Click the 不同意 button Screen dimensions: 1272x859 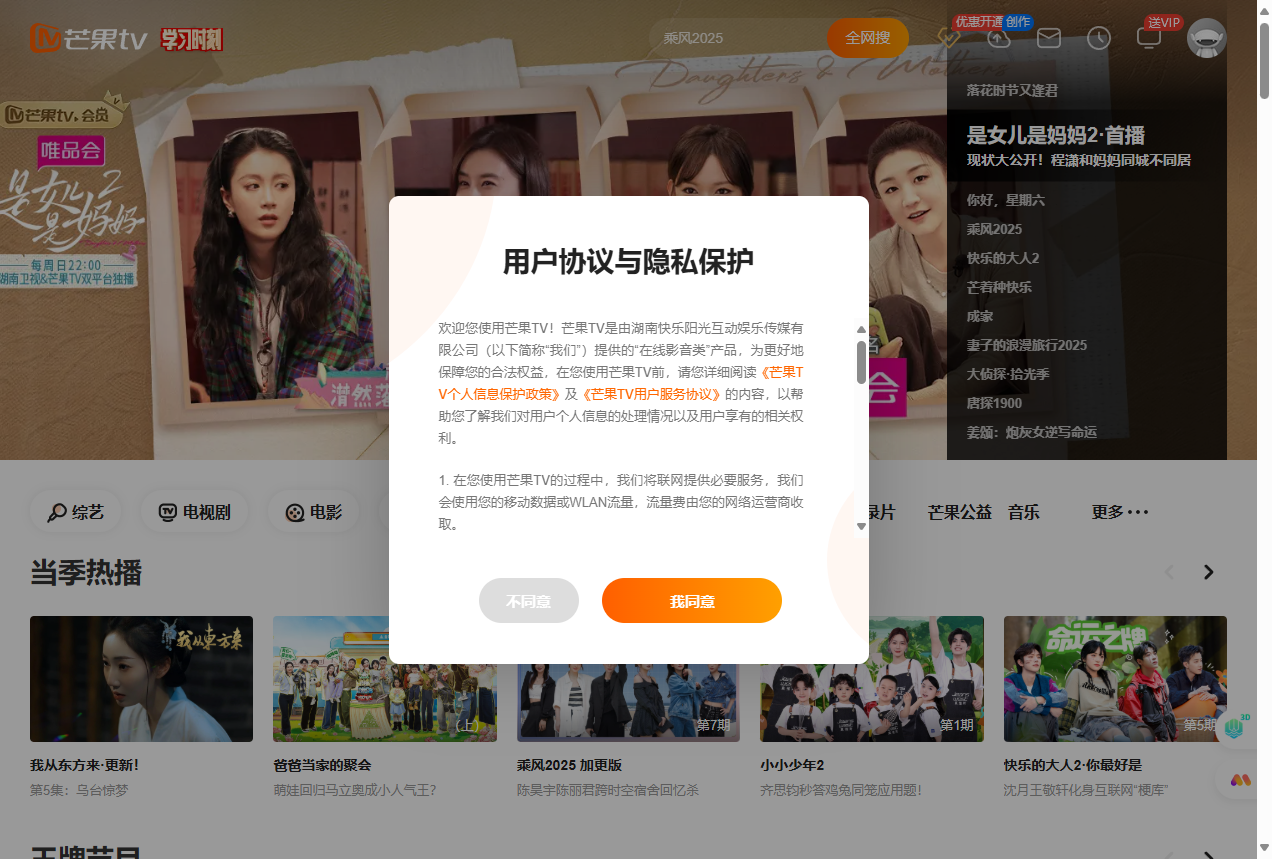point(528,600)
